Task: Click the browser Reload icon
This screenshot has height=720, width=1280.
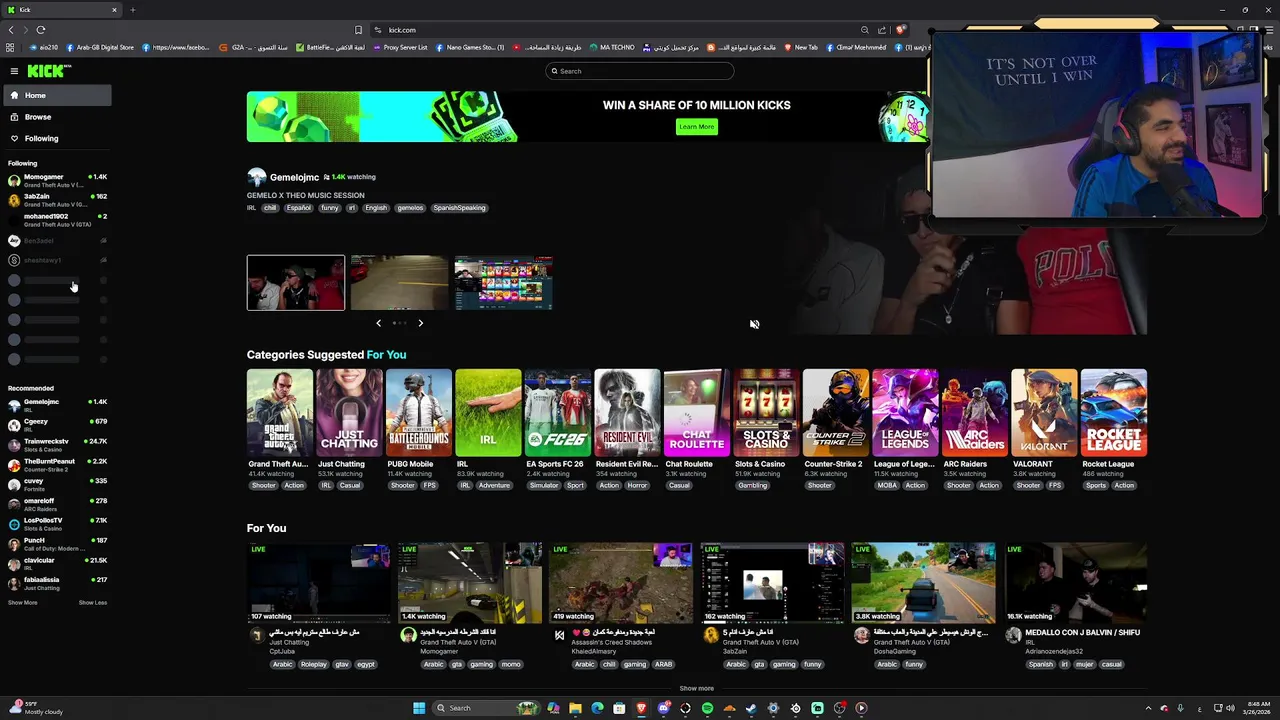Action: click(41, 30)
